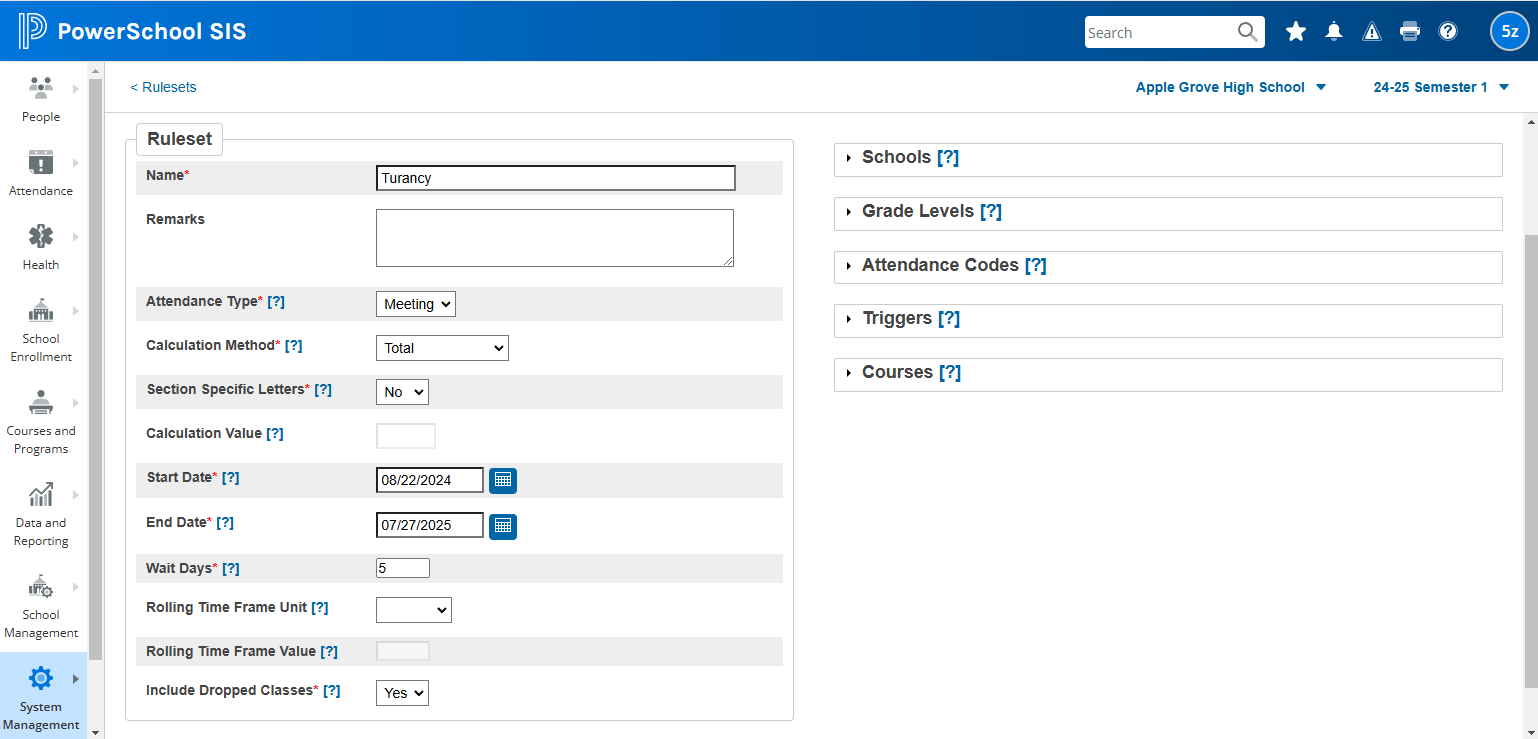
Task: Open help for Grade Levels section
Action: (991, 211)
